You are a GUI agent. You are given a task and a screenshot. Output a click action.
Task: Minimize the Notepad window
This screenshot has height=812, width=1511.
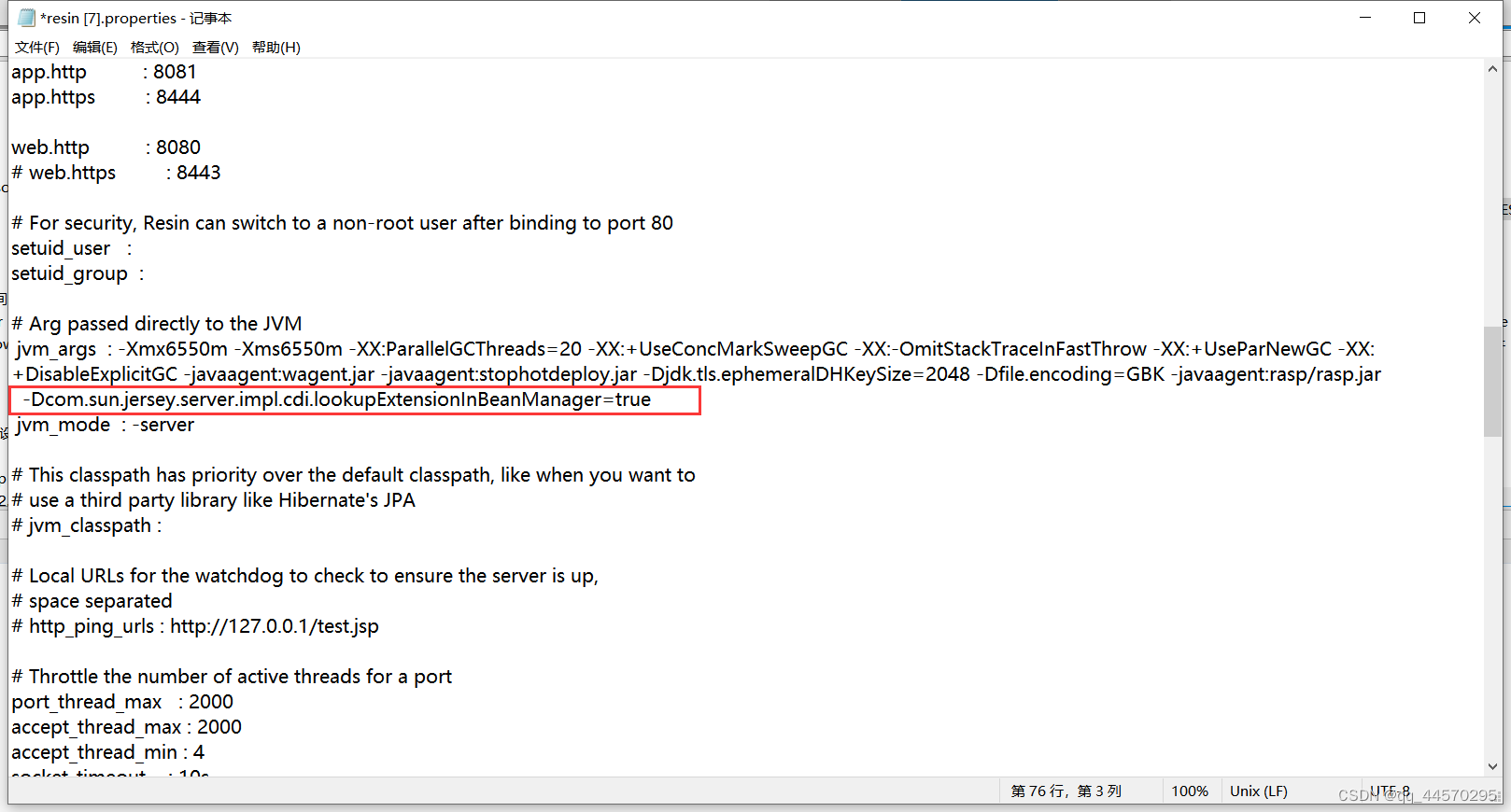(1365, 18)
